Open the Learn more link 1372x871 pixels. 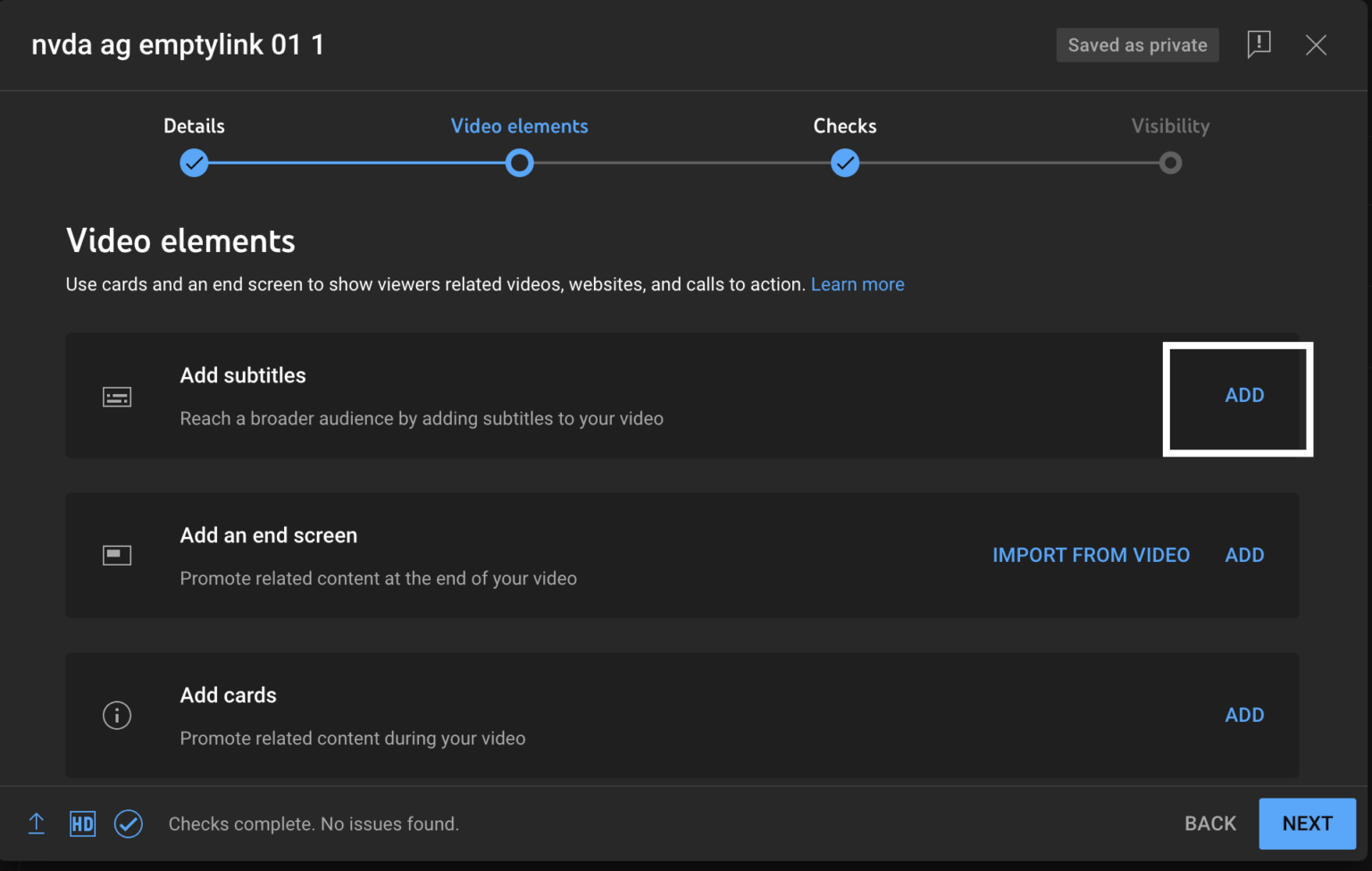[x=857, y=284]
